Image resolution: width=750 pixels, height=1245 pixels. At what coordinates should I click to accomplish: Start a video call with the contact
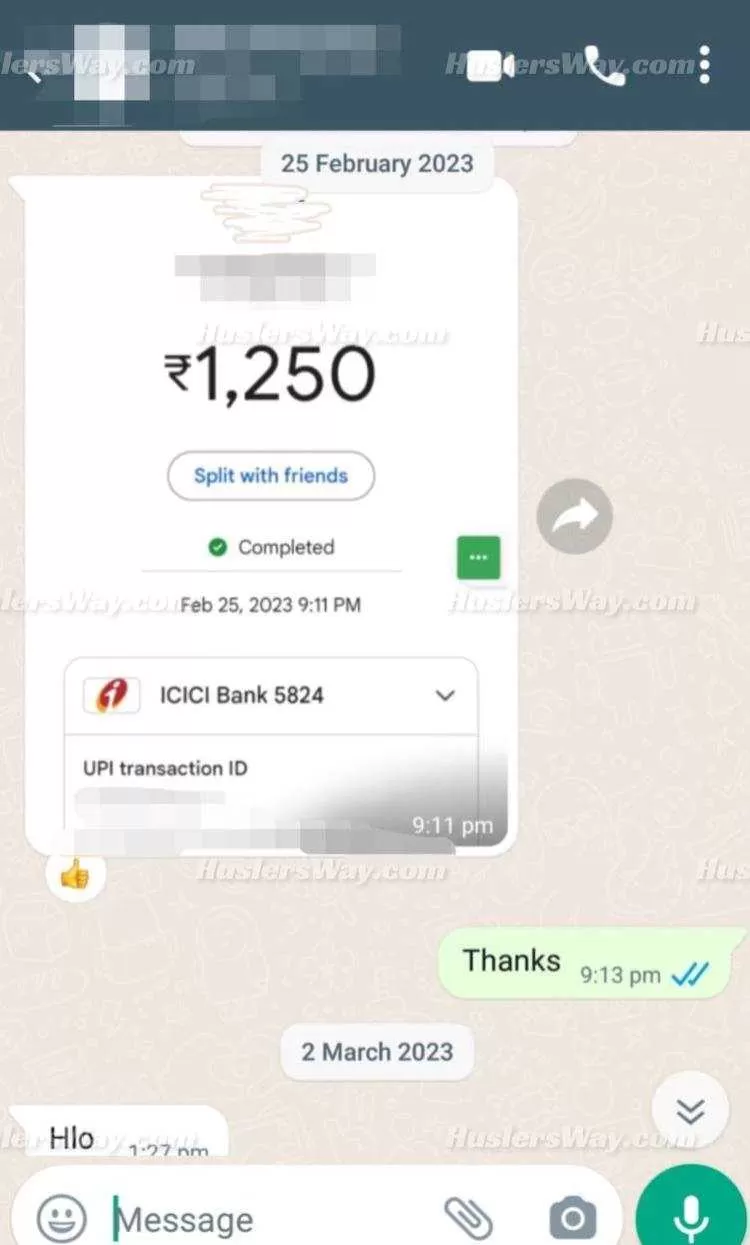click(x=491, y=66)
